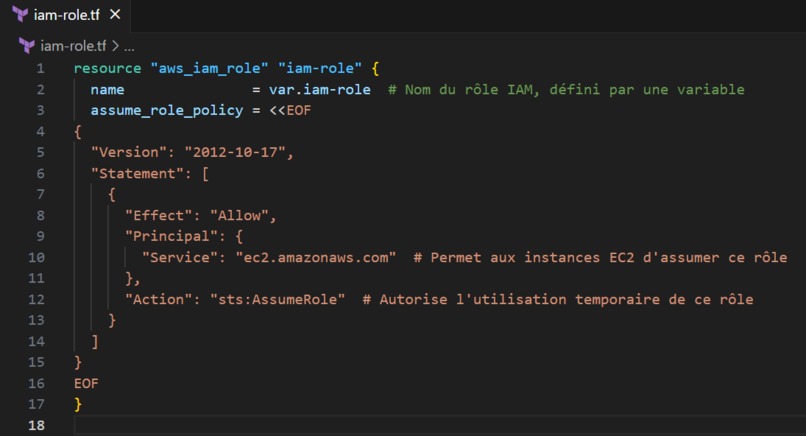Screen dimensions: 806x436
Task: Click "Principal" key on line 9
Action: pos(171,237)
